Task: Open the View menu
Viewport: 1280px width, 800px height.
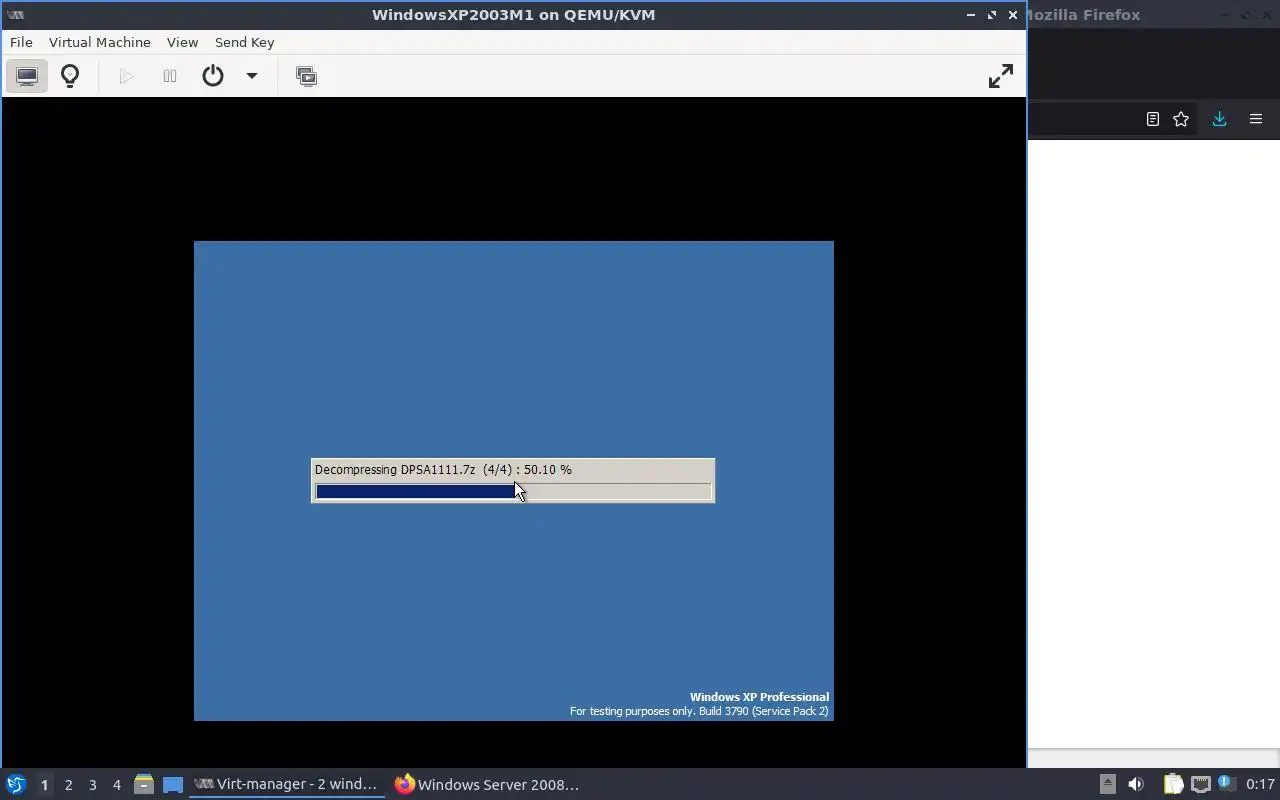Action: tap(182, 42)
